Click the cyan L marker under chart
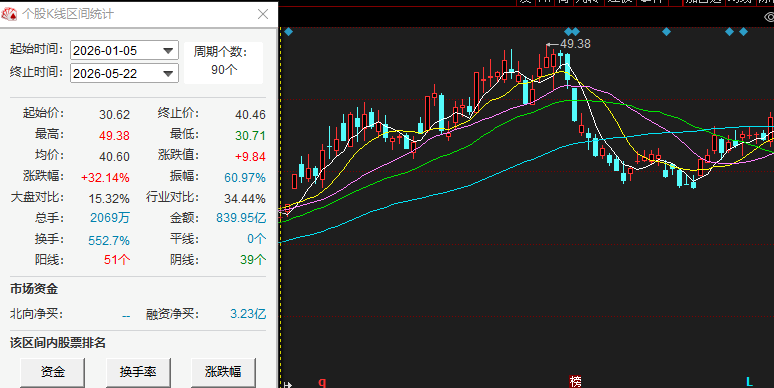Image resolution: width=774 pixels, height=388 pixels. point(749,382)
